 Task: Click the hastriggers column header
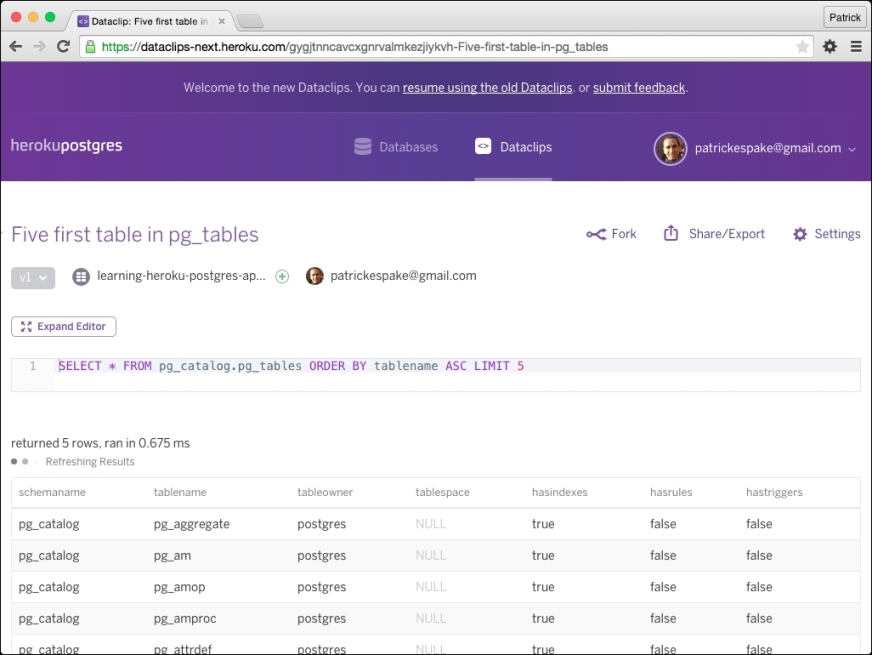pyautogui.click(x=774, y=493)
